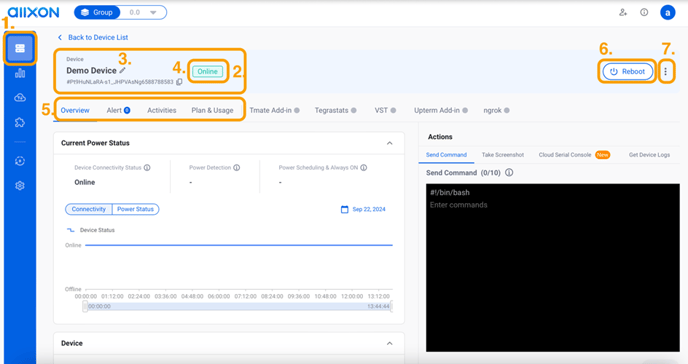Open the circular target sidebar icon

(20, 161)
